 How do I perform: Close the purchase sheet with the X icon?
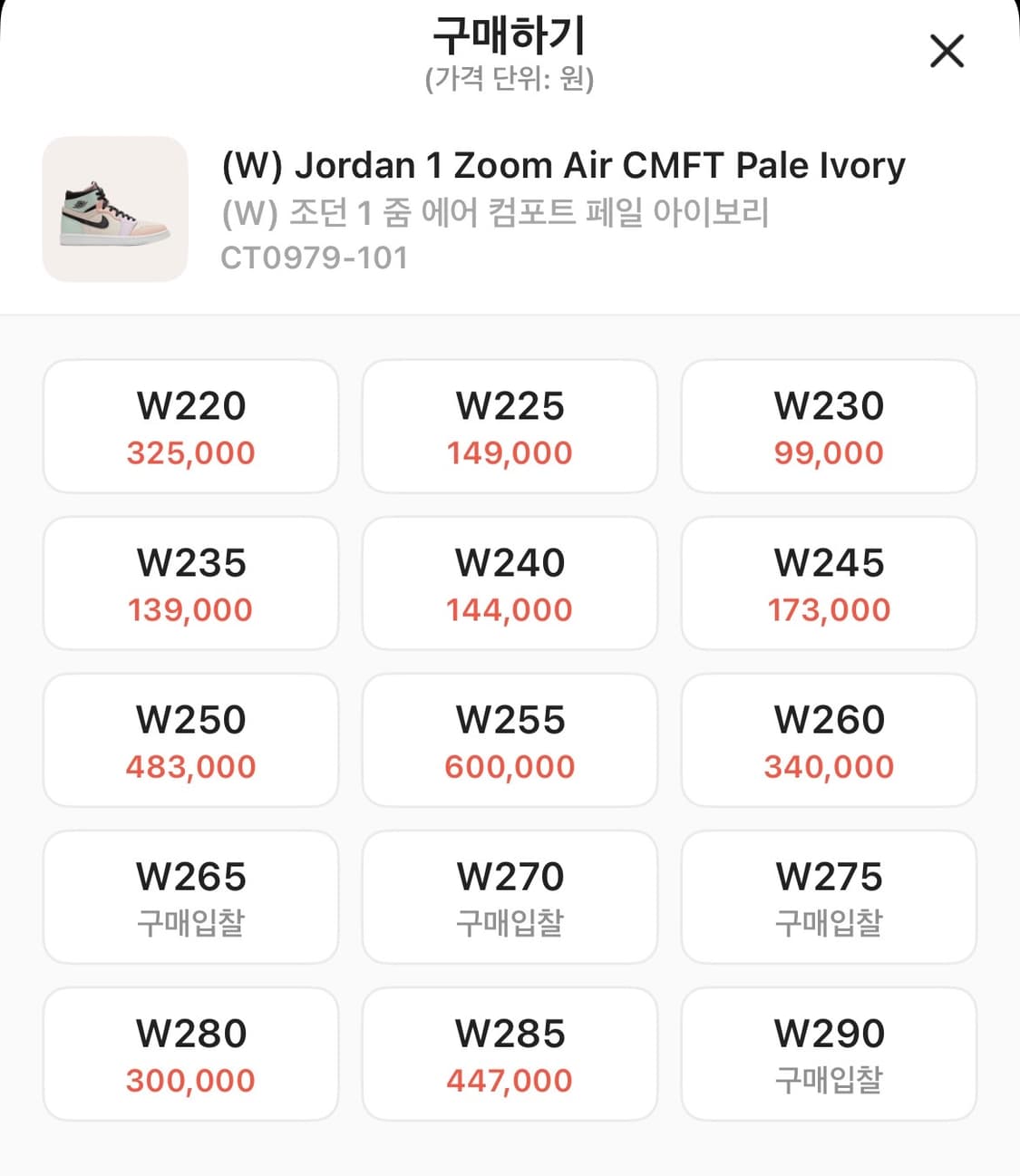tap(947, 51)
